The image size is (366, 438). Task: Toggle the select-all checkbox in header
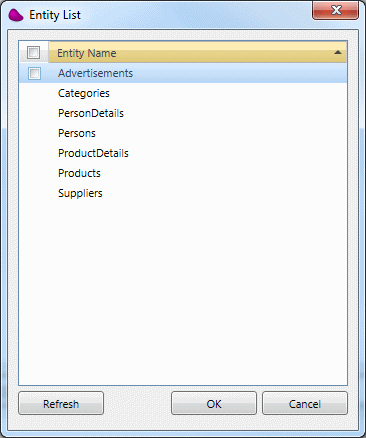[x=33, y=52]
